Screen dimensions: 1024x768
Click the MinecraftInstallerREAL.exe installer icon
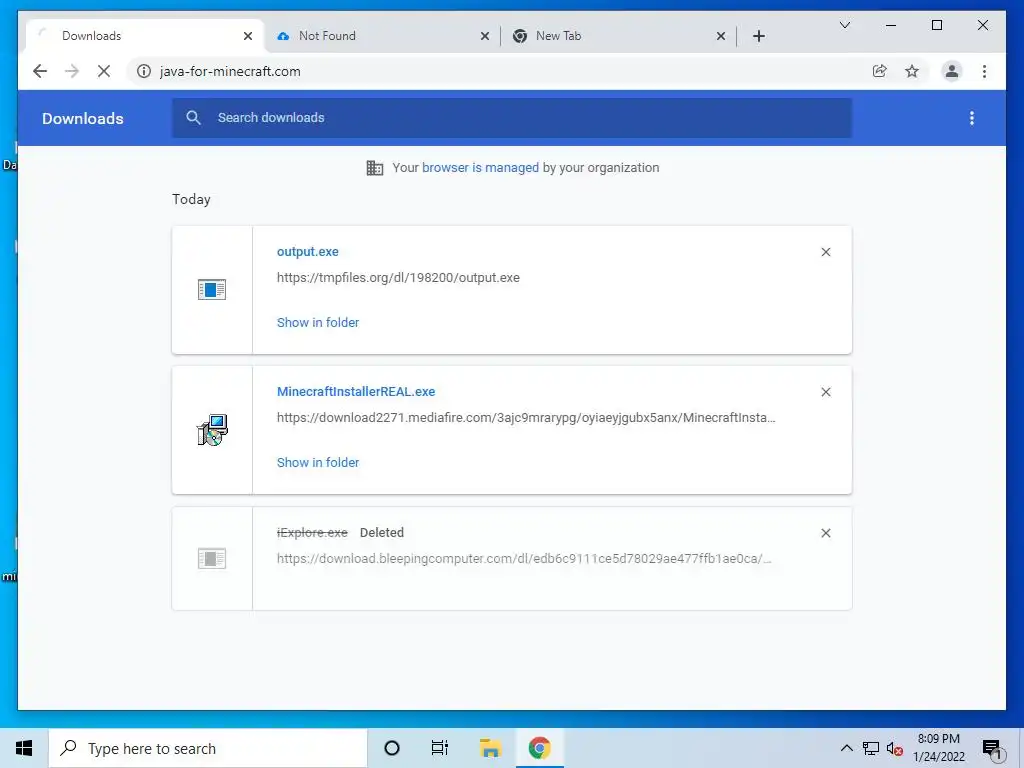(212, 430)
